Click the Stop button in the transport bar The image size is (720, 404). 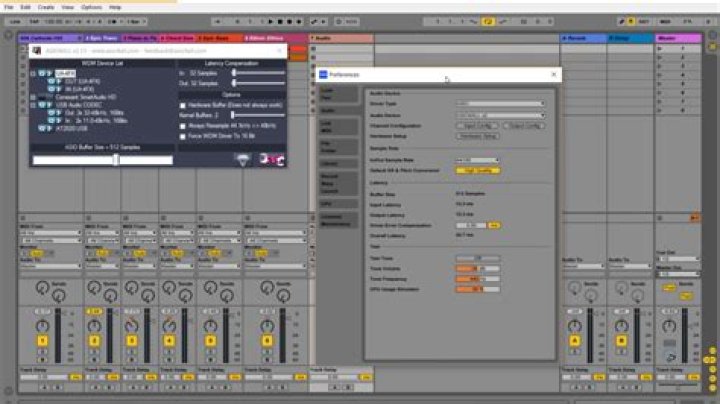(x=280, y=22)
